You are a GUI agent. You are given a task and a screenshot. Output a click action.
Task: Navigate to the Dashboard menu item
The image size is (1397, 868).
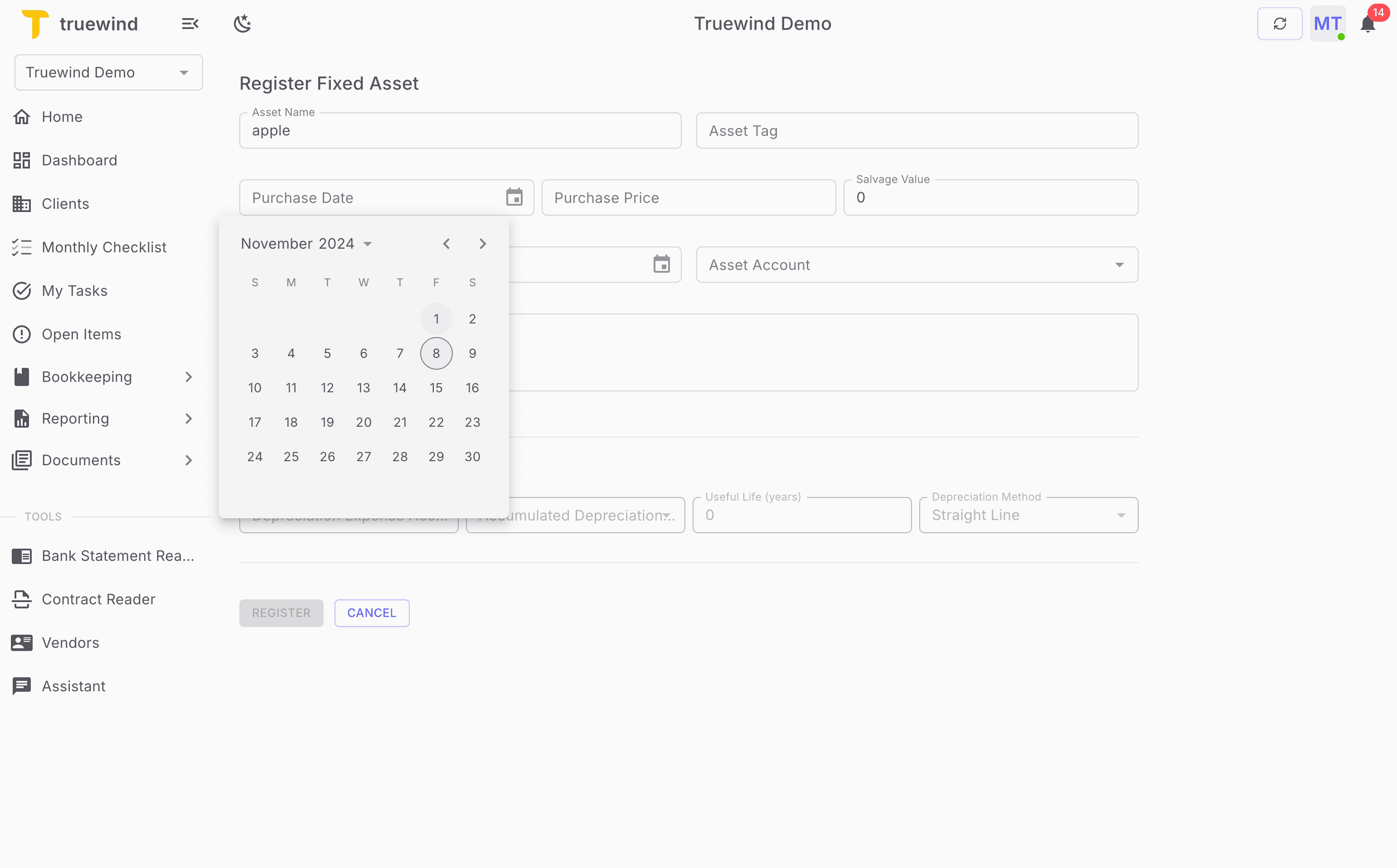(x=79, y=160)
